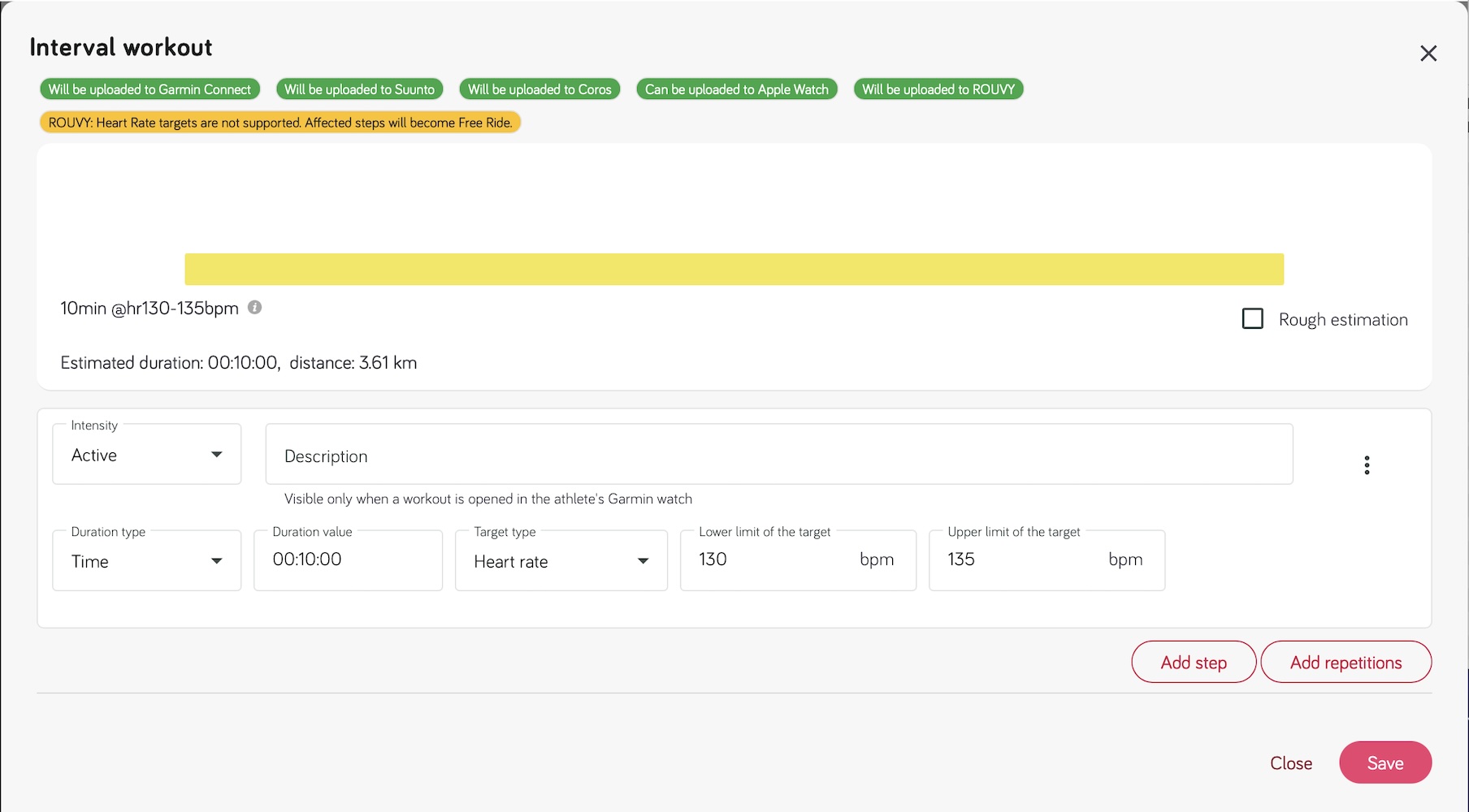
Task: Click the 'Estimated duration: 00:10:00' text
Action: [171, 363]
